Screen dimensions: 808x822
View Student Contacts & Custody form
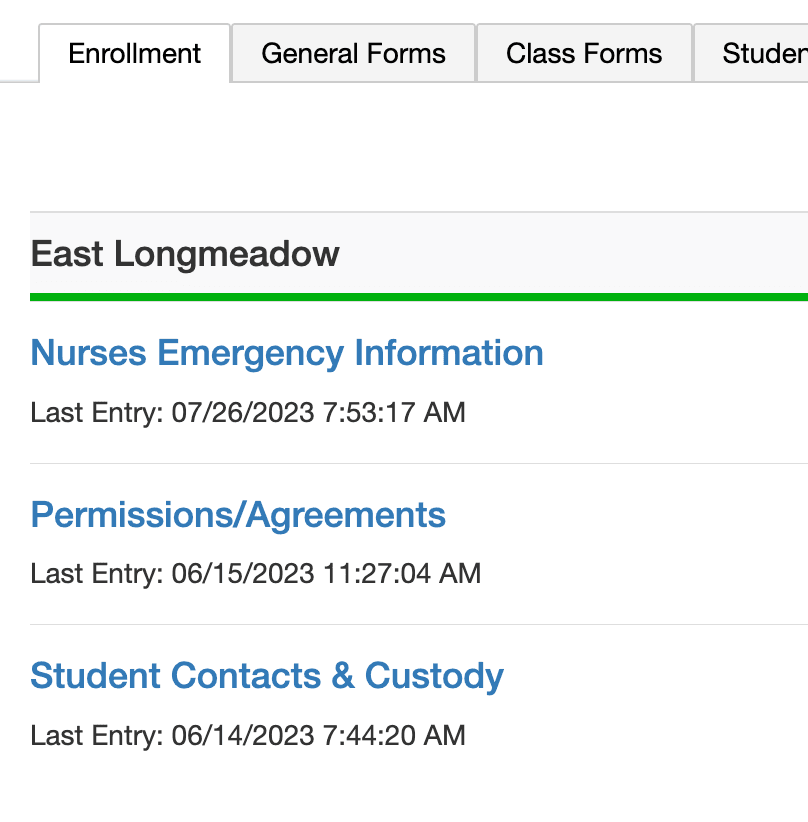(x=267, y=676)
